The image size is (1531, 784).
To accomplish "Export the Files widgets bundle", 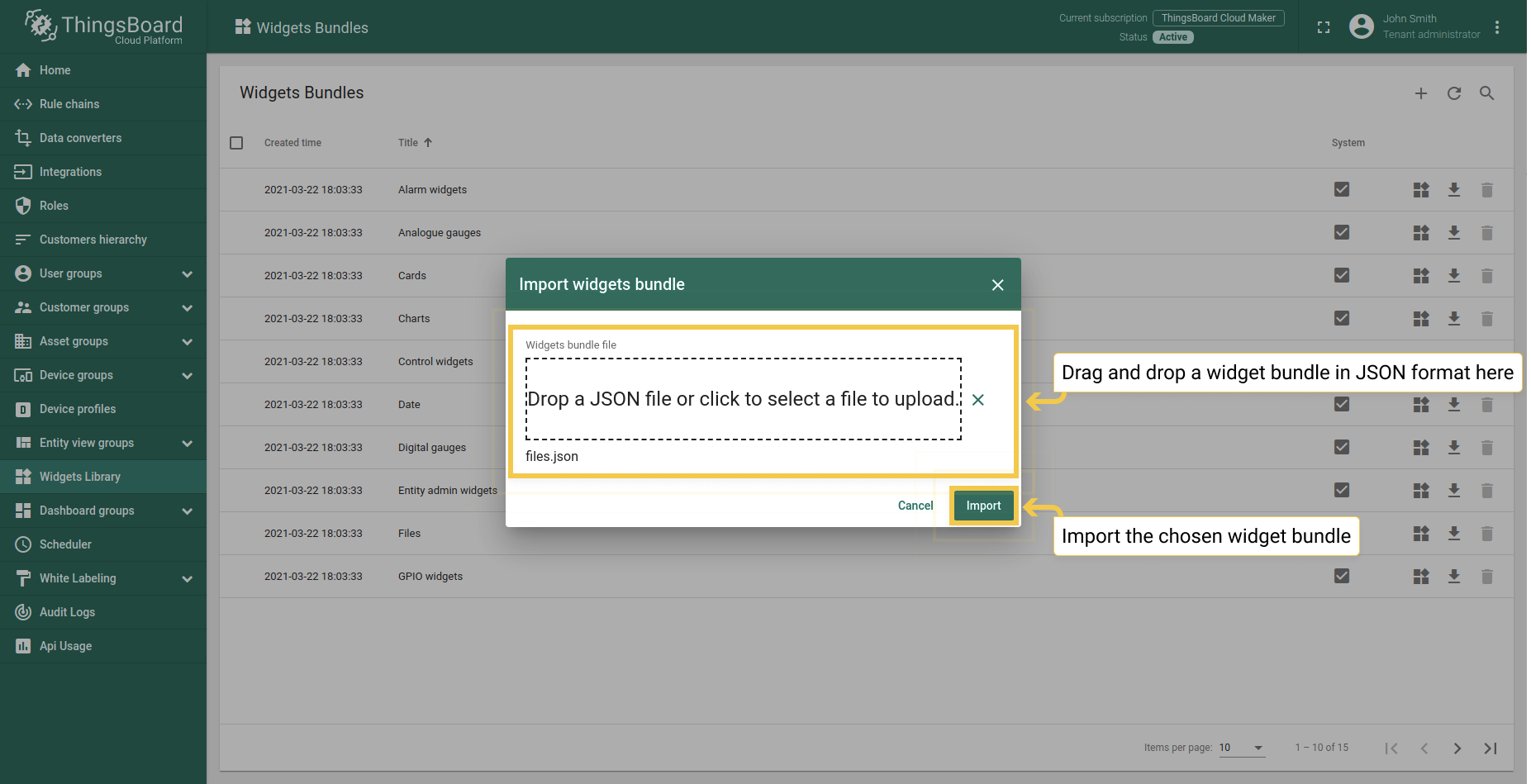I will pos(1454,534).
